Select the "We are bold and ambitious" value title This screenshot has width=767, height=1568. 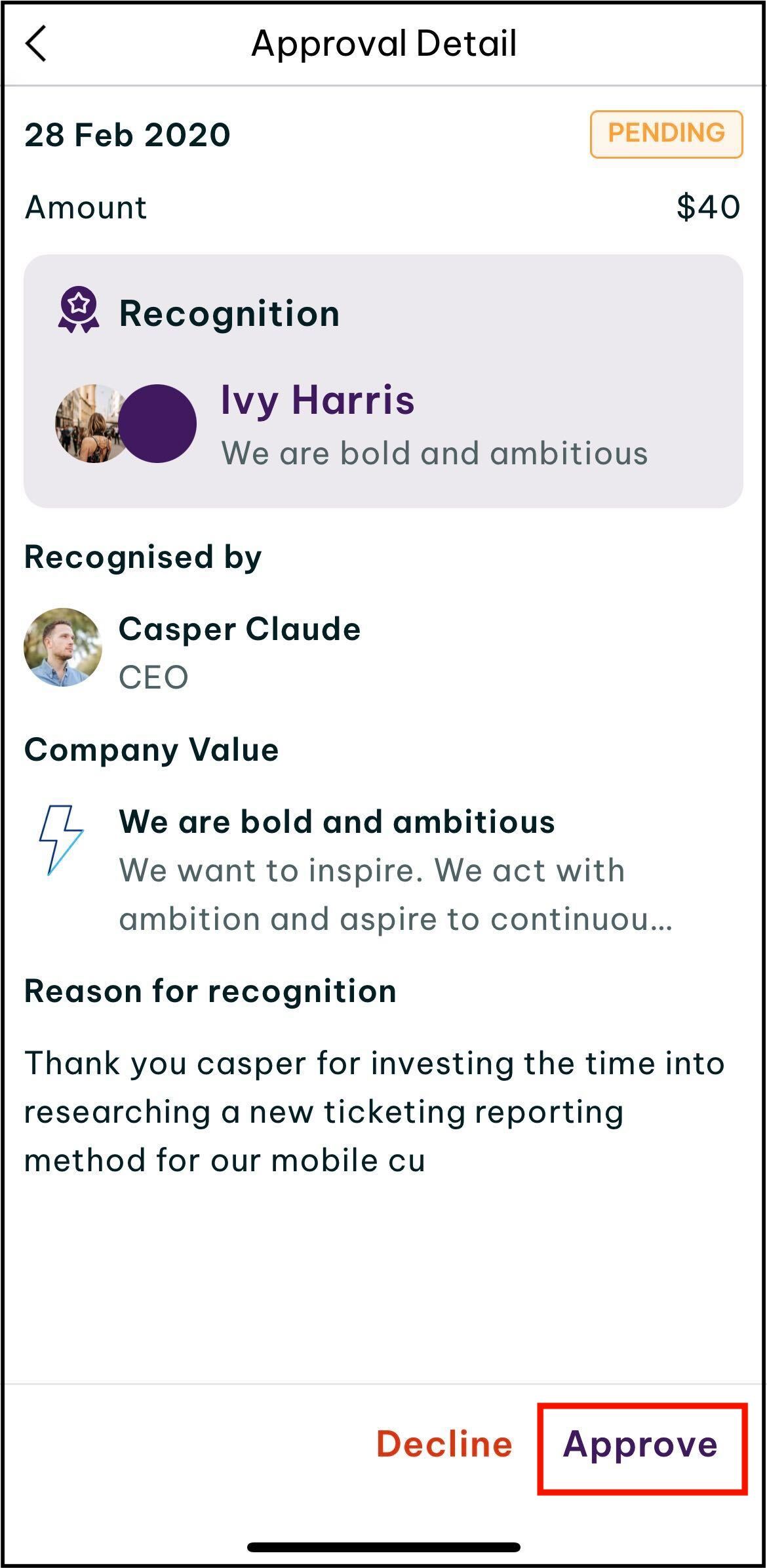[x=337, y=822]
